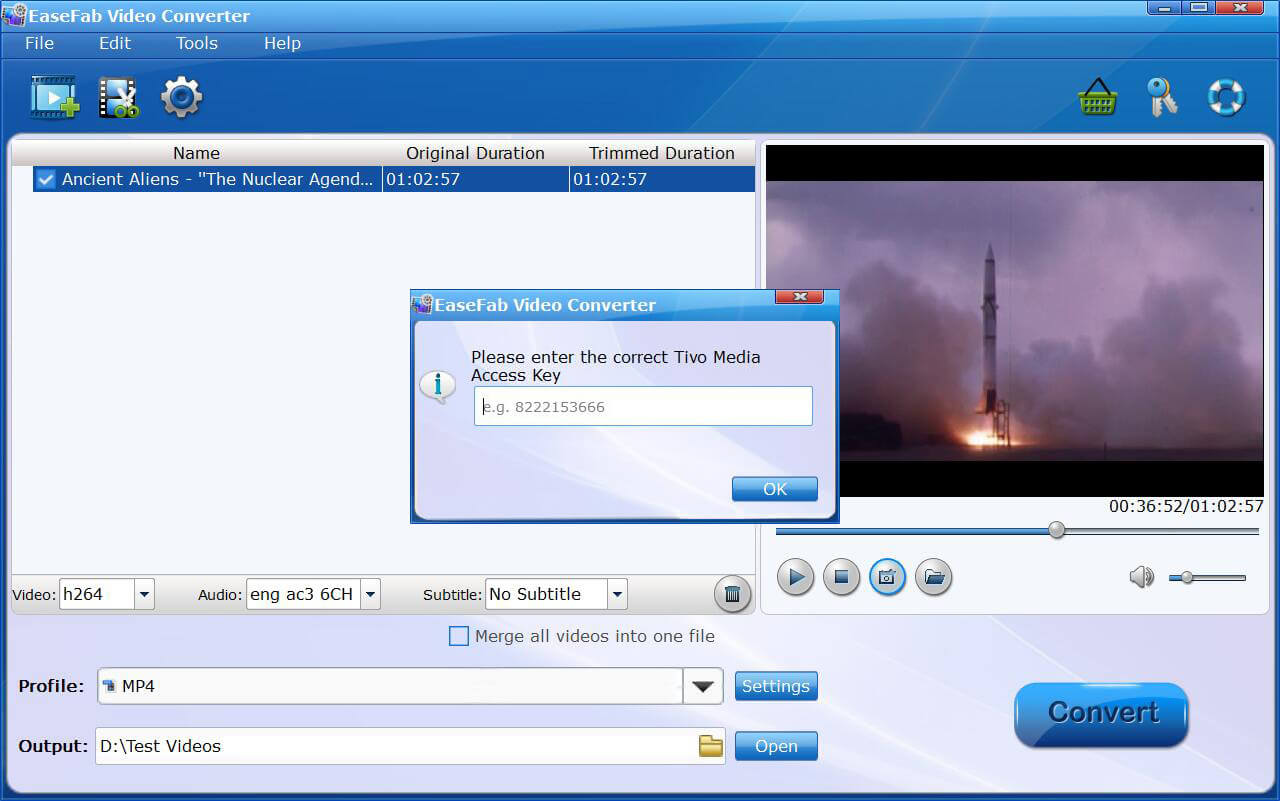The image size is (1280, 801).
Task: Click the 00:36:52/01:02:57 time readout
Action: 1186,507
